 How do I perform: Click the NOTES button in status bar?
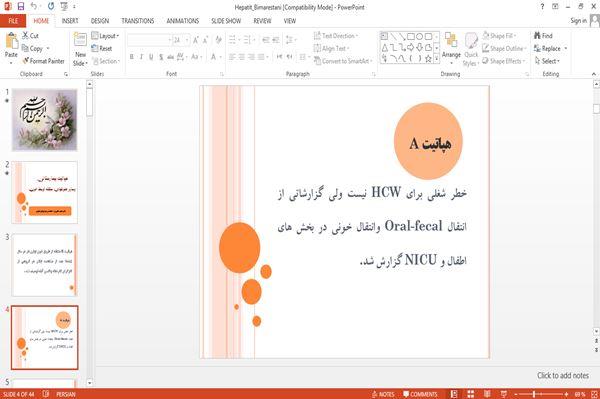tap(383, 394)
